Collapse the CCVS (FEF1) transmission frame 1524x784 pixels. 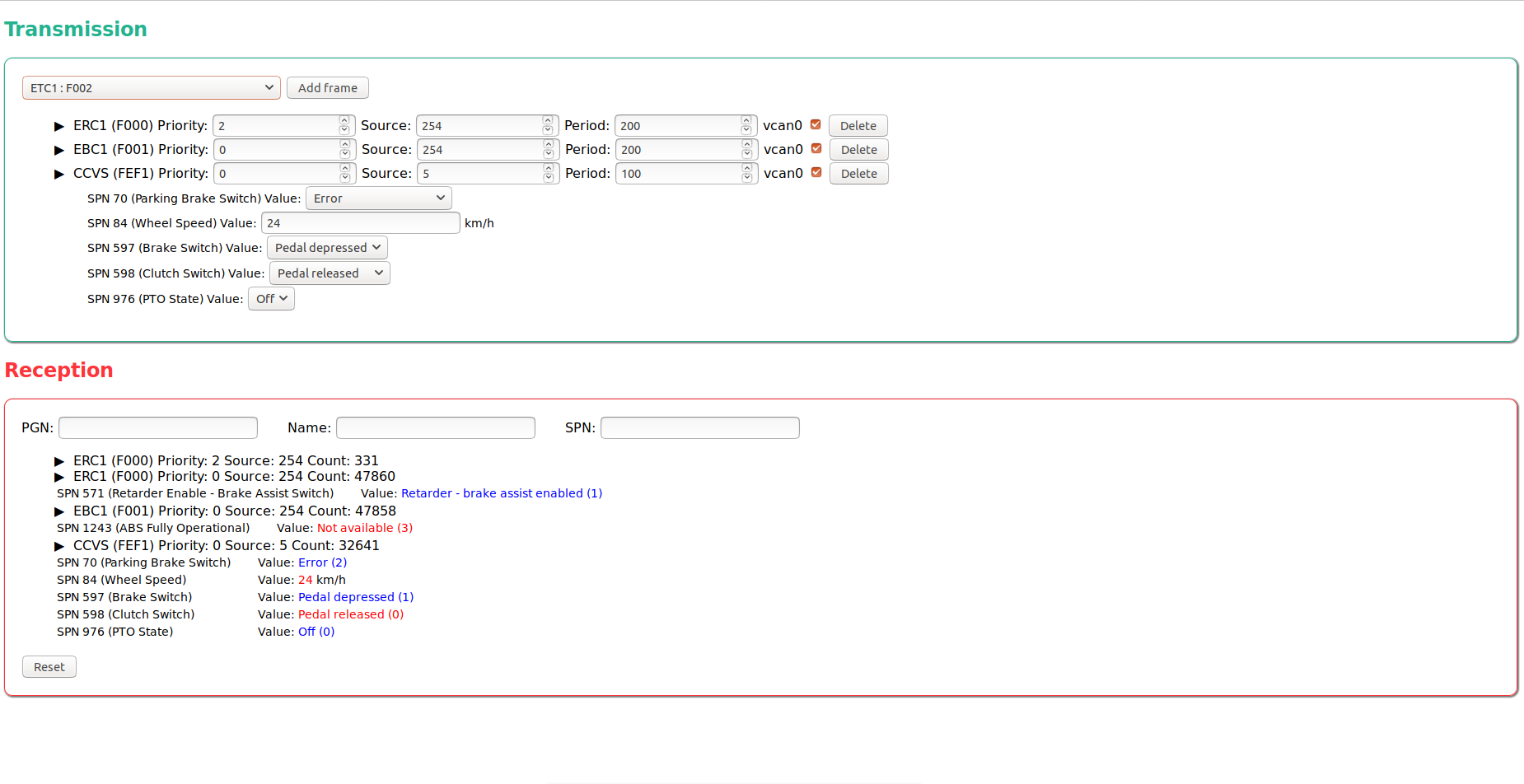(x=59, y=174)
